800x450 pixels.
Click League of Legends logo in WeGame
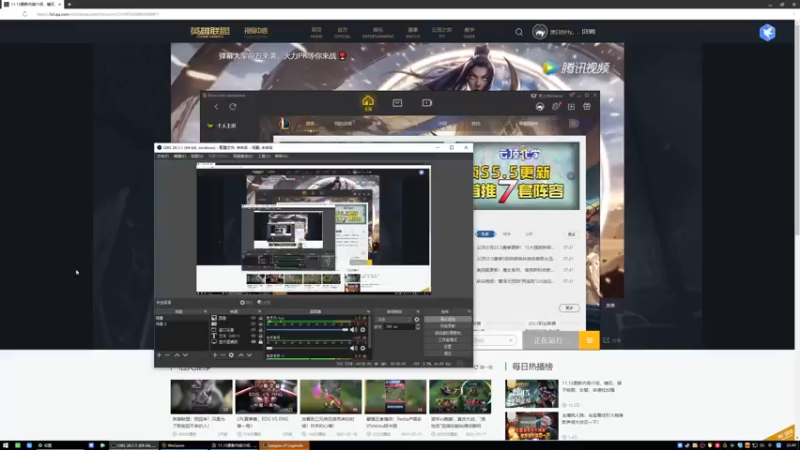tap(285, 123)
